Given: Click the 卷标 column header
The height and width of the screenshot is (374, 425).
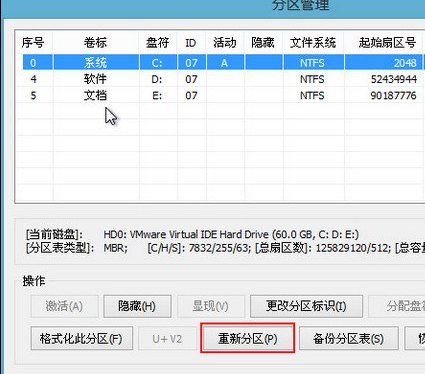Looking at the screenshot, I should tap(95, 43).
